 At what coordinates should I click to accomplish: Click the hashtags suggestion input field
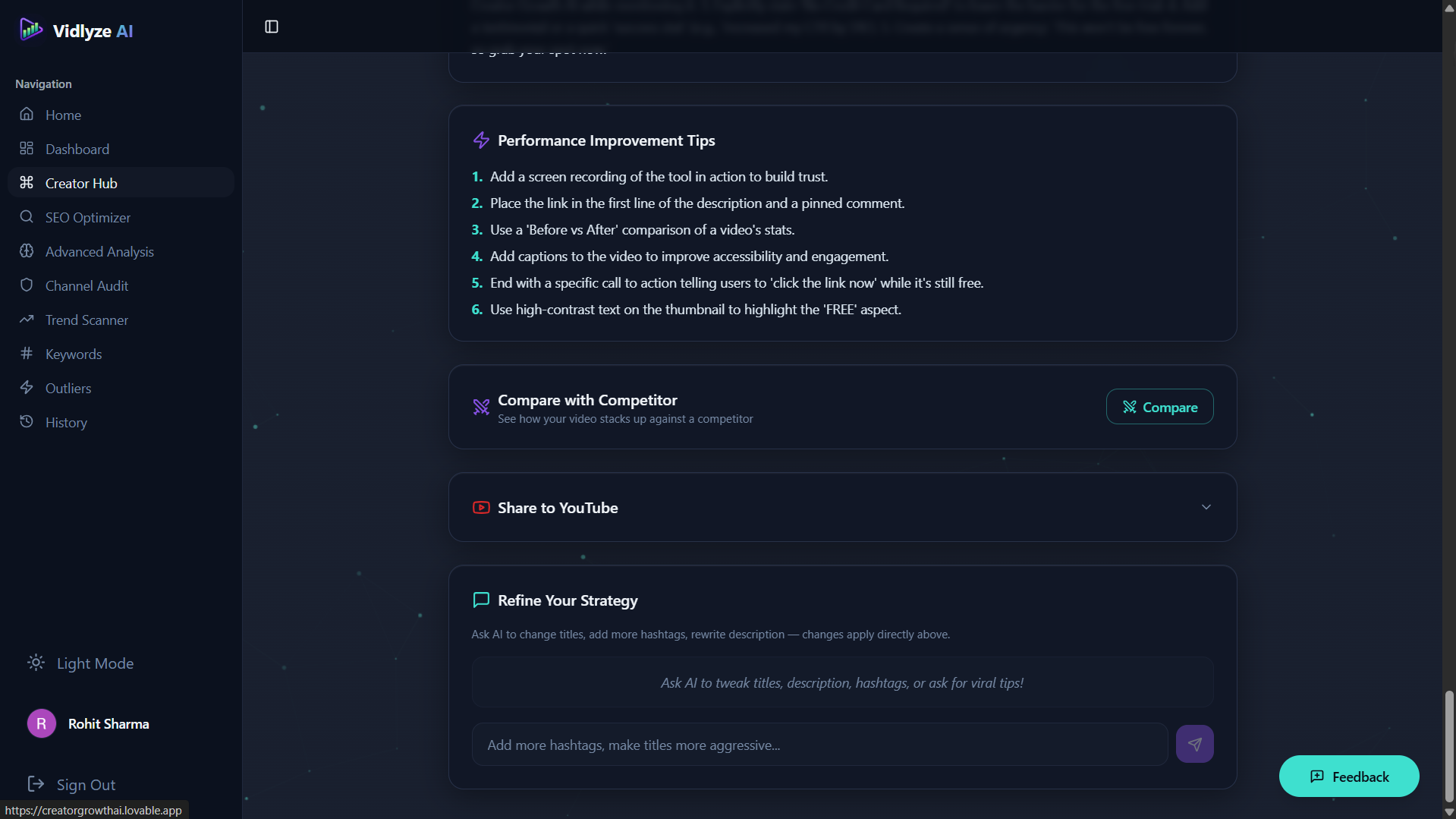(819, 744)
